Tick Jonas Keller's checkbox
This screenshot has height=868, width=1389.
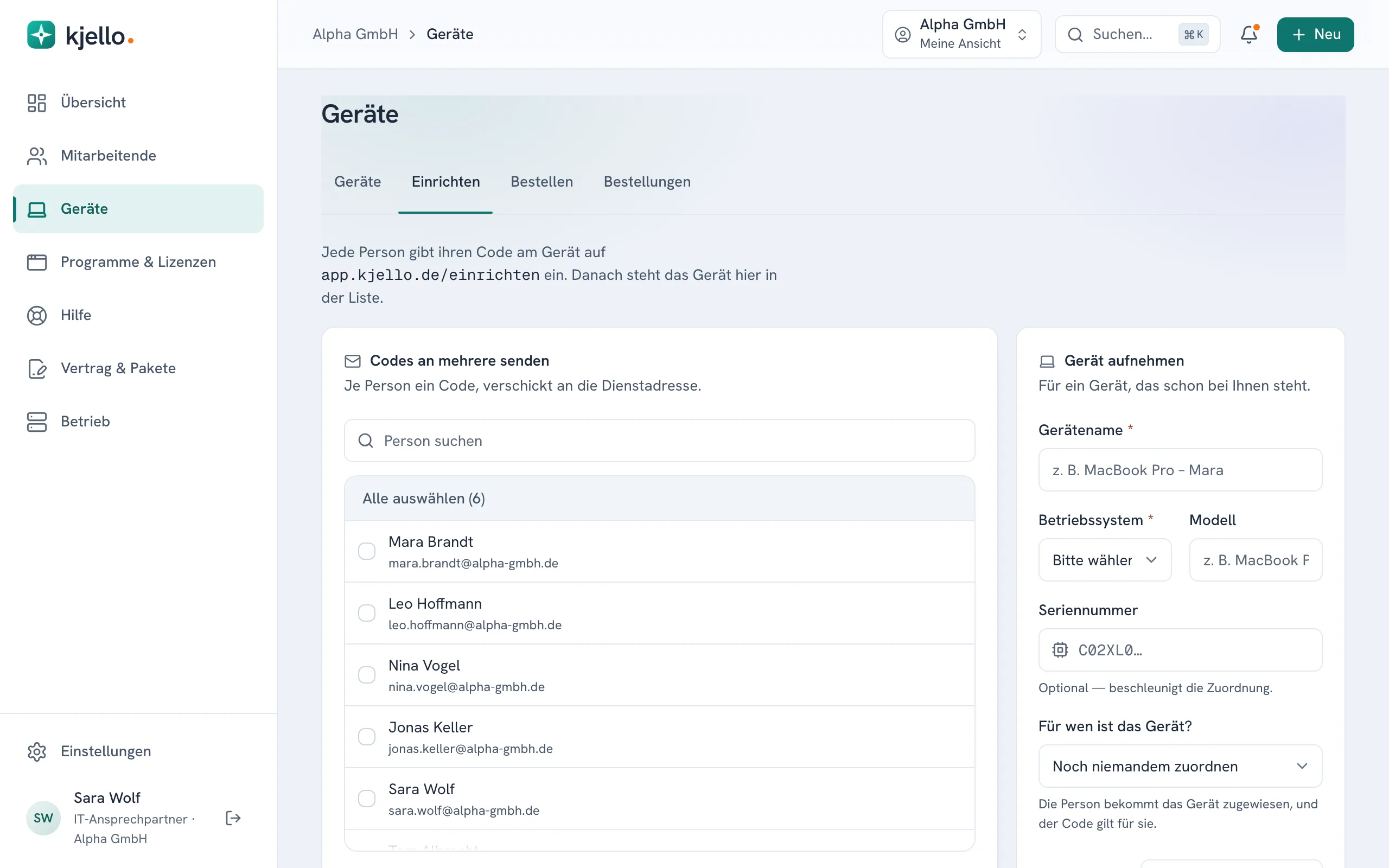point(367,737)
